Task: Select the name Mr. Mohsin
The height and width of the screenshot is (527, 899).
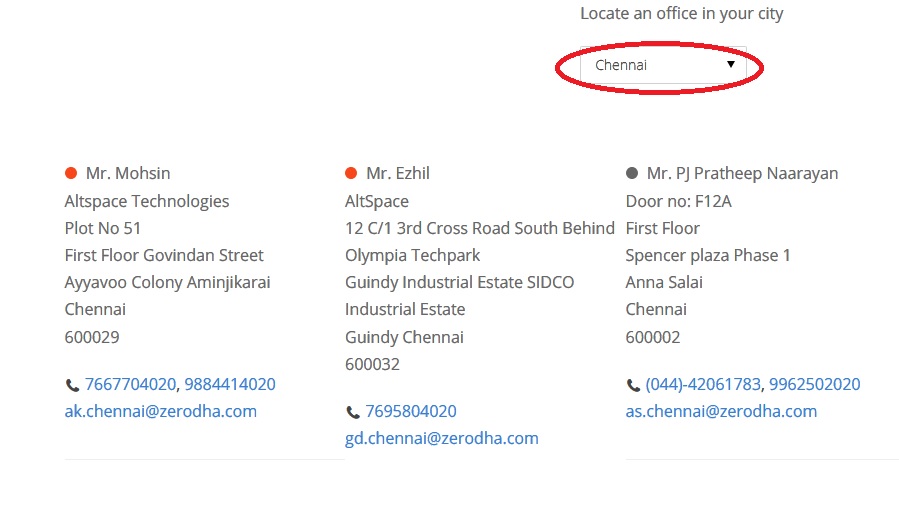Action: pyautogui.click(x=128, y=173)
